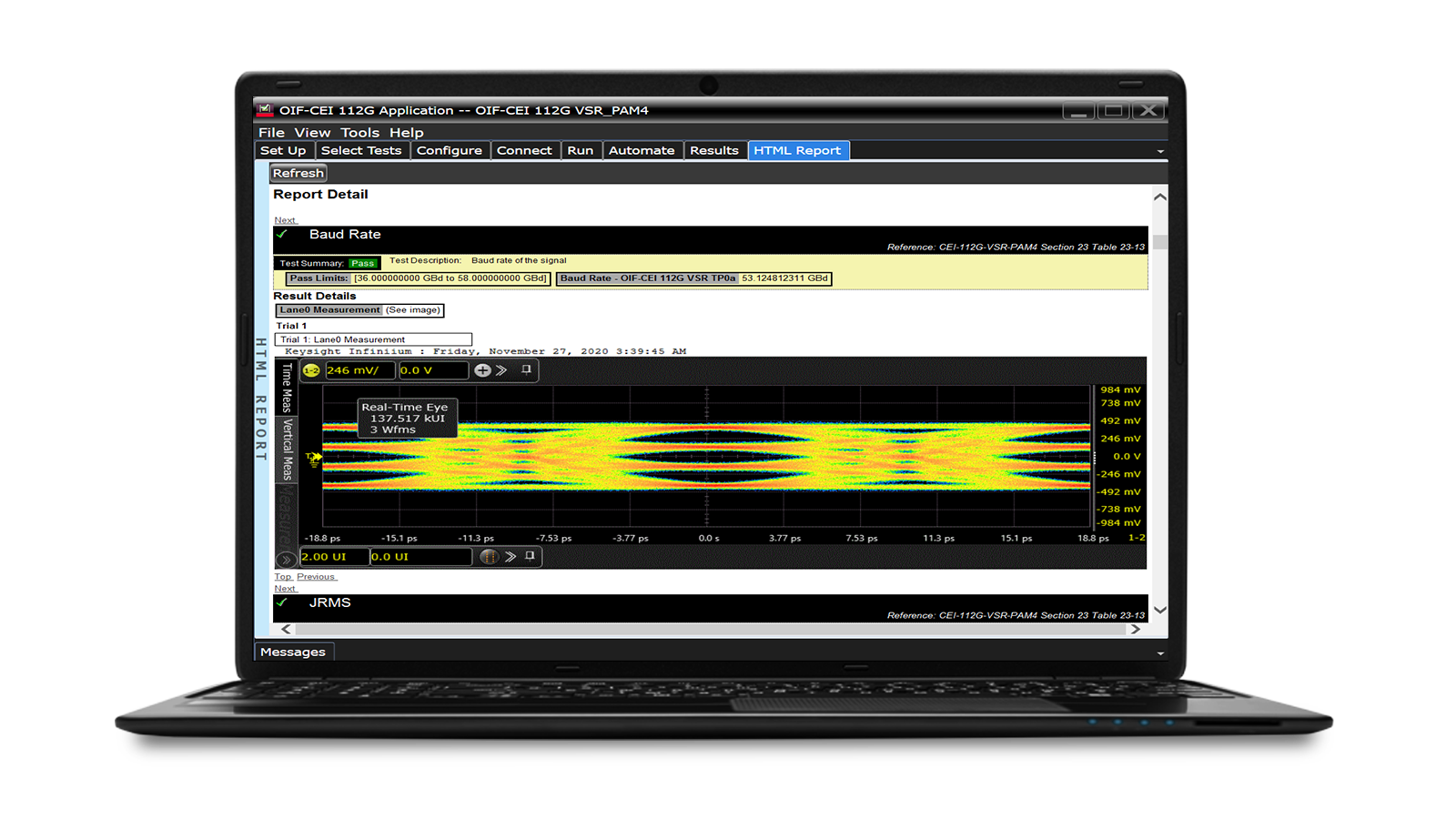Switch to the Select Tests tab
The width and height of the screenshot is (1456, 819).
click(x=362, y=149)
